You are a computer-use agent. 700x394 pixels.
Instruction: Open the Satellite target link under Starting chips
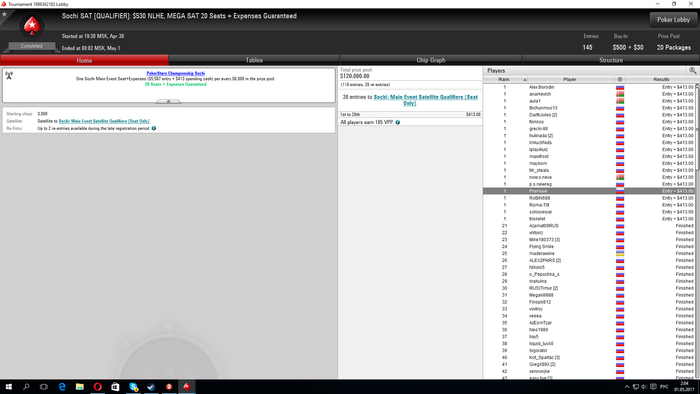[x=104, y=121]
